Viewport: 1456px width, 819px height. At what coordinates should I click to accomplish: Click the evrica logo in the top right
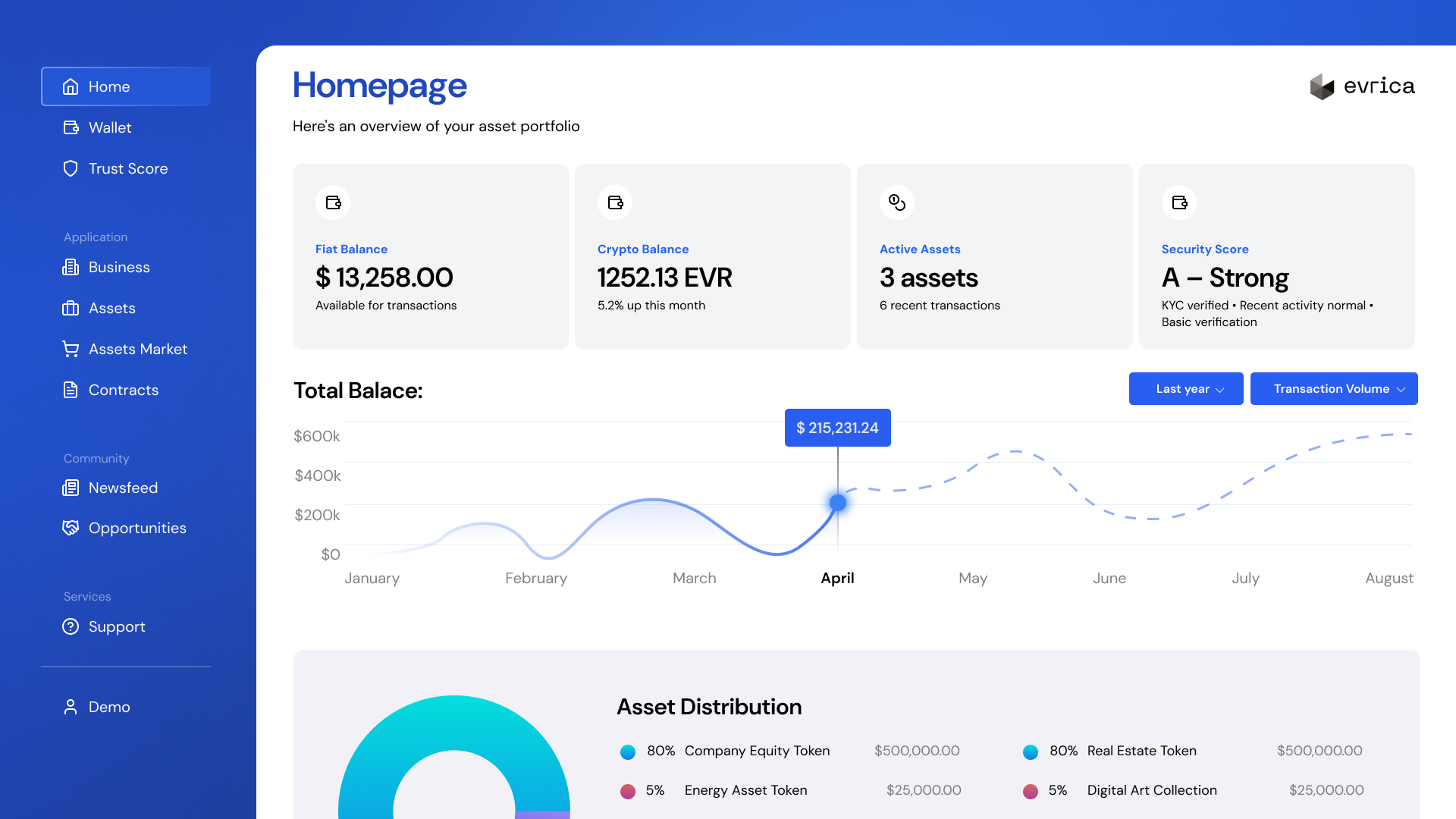tap(1363, 86)
